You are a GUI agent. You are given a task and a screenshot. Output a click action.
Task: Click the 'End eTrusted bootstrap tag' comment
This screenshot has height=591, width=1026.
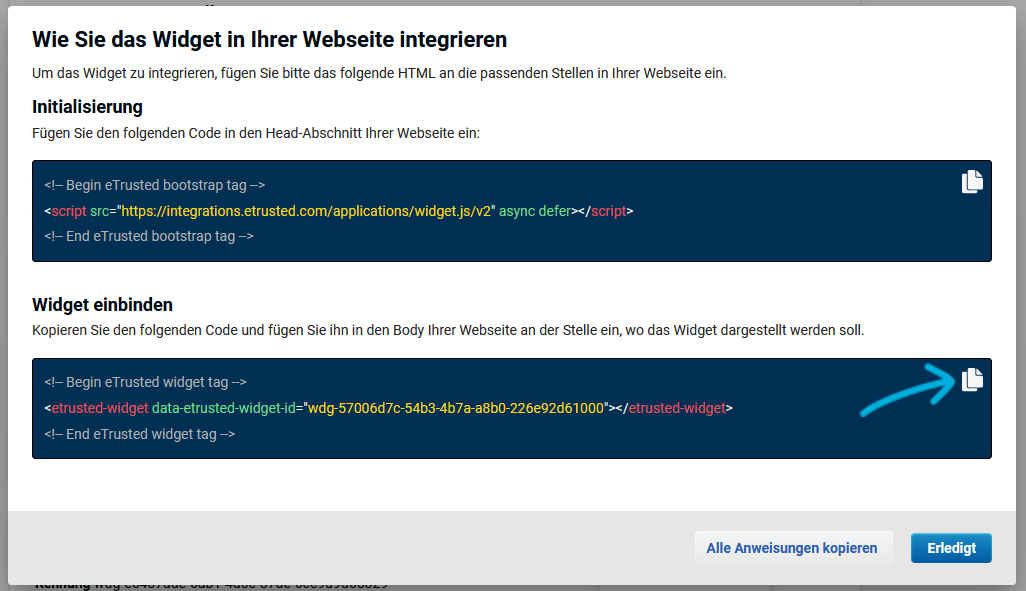click(149, 236)
